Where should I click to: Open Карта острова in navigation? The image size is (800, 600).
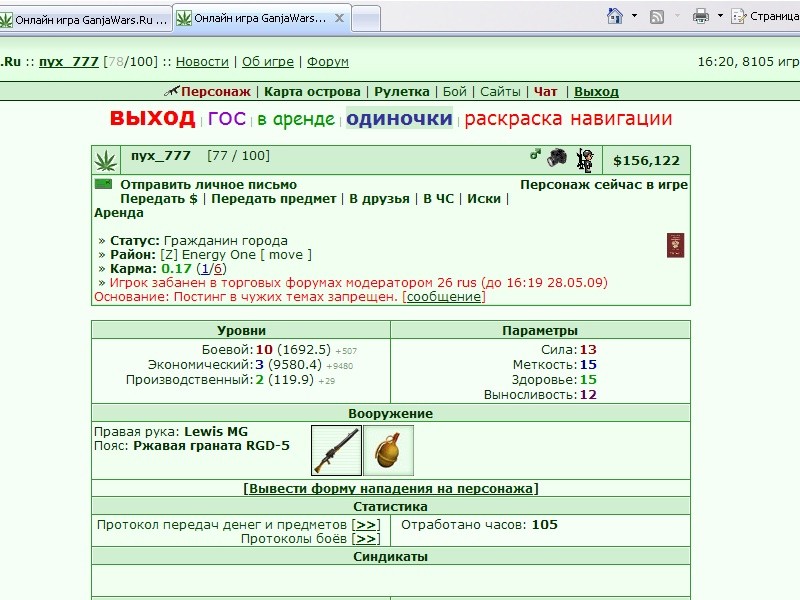point(312,92)
